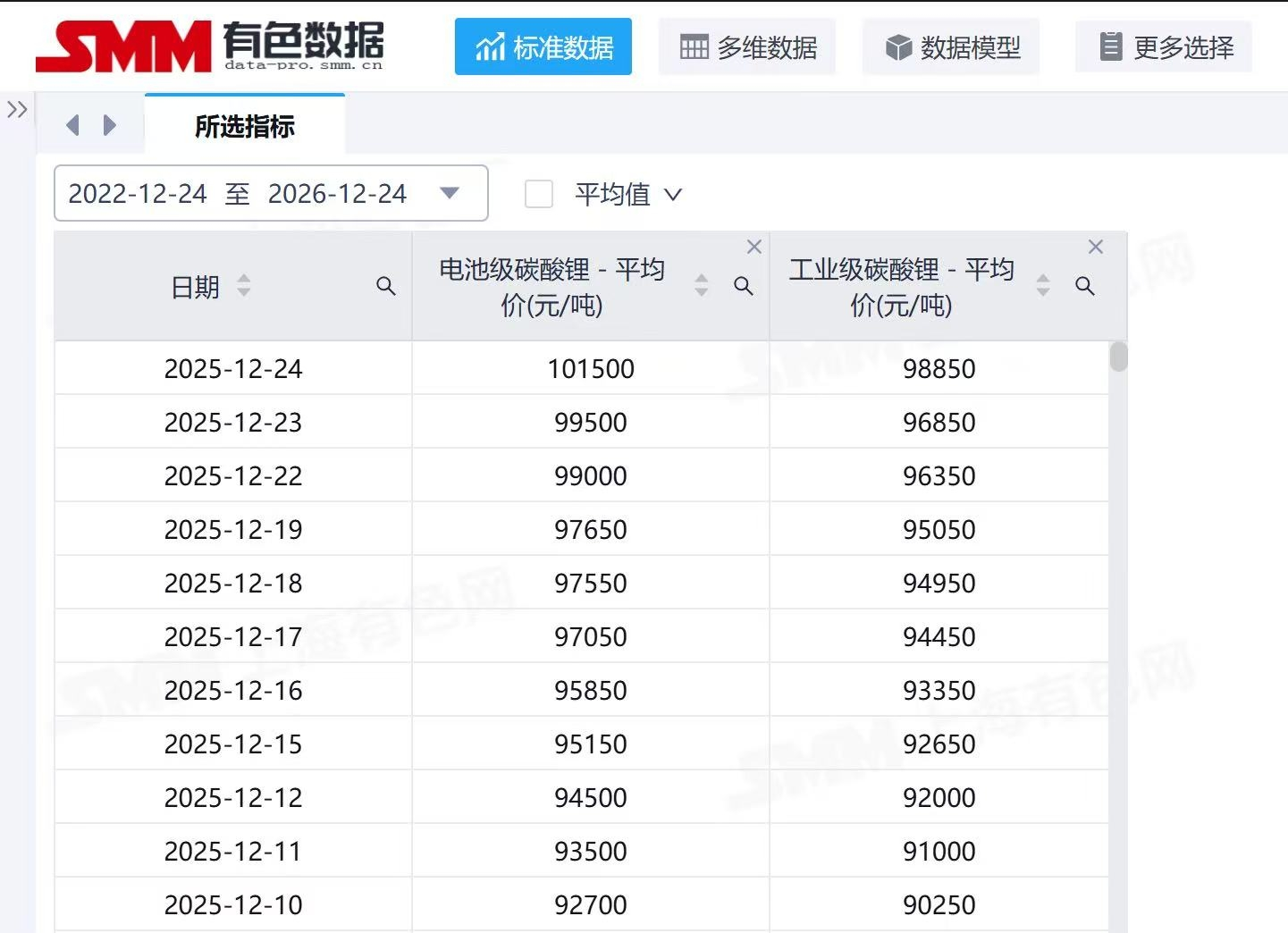Click the back navigation arrow

pyautogui.click(x=73, y=125)
